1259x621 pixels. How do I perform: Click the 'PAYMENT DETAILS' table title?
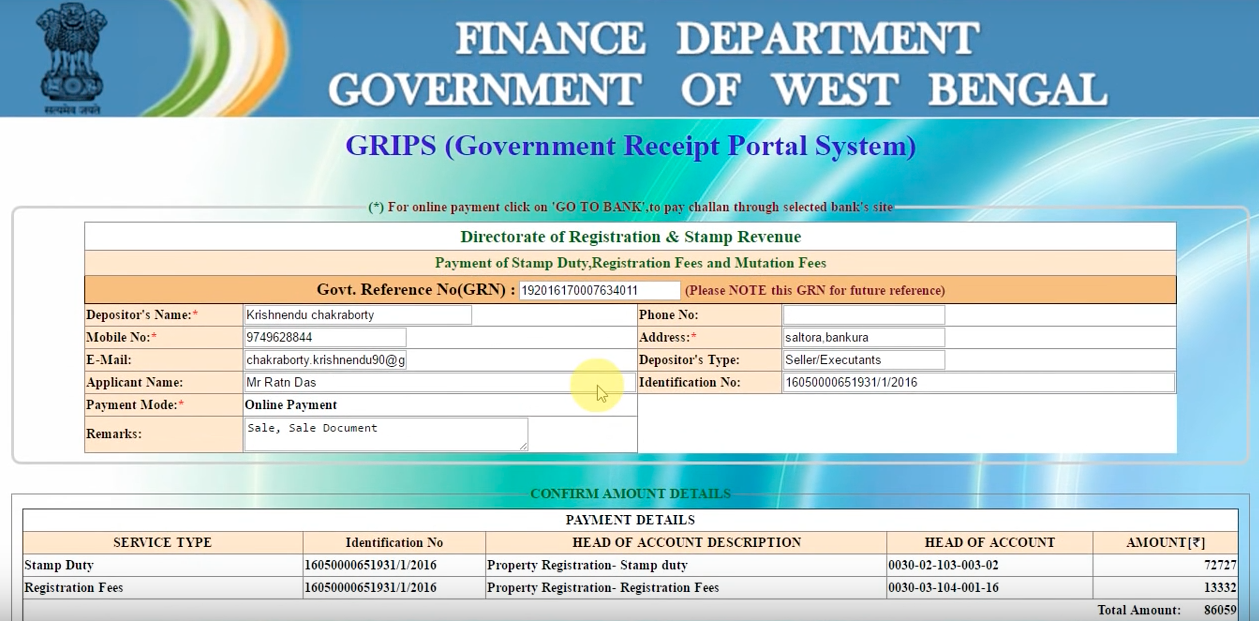click(x=630, y=520)
